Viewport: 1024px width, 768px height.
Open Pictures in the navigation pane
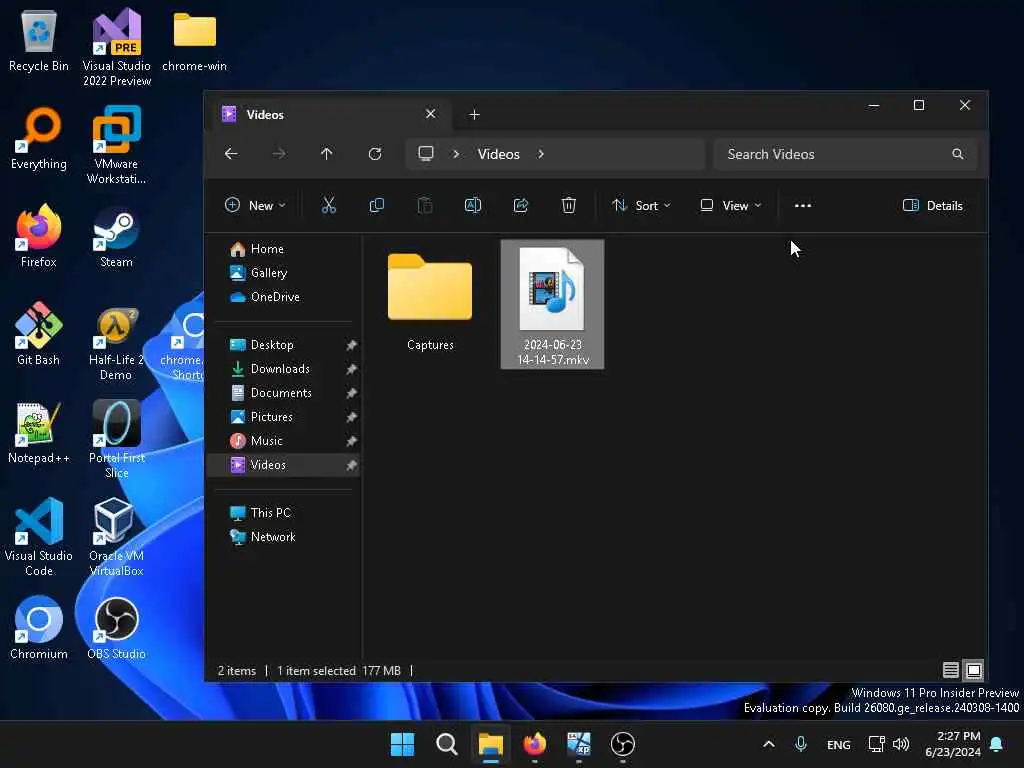[x=284, y=417]
